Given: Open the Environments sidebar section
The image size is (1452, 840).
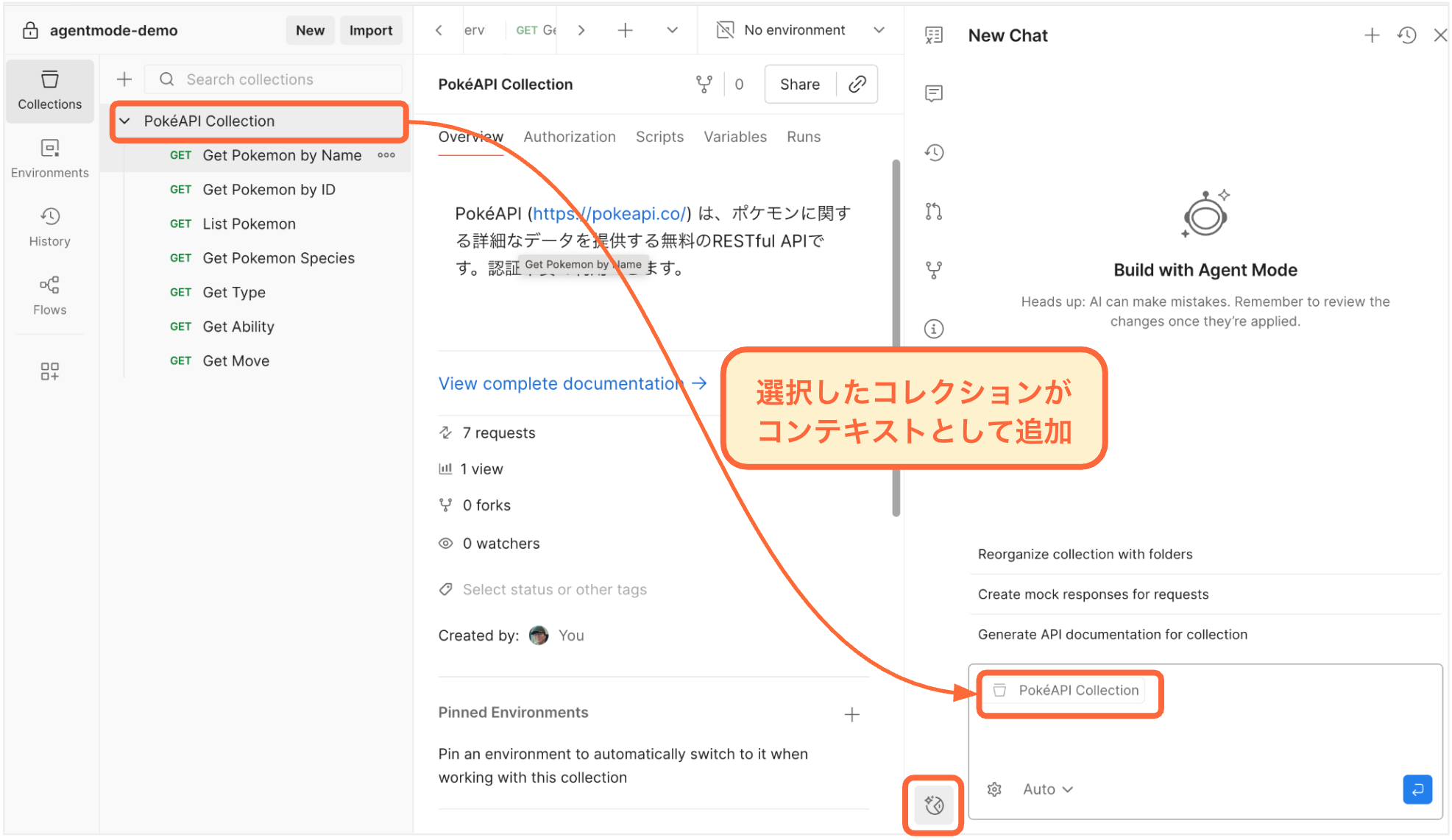Looking at the screenshot, I should click(49, 158).
